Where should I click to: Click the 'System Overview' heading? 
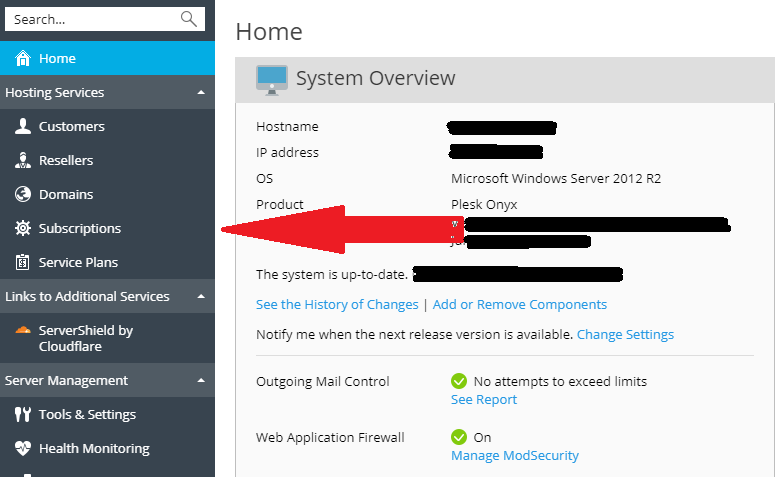[x=376, y=78]
